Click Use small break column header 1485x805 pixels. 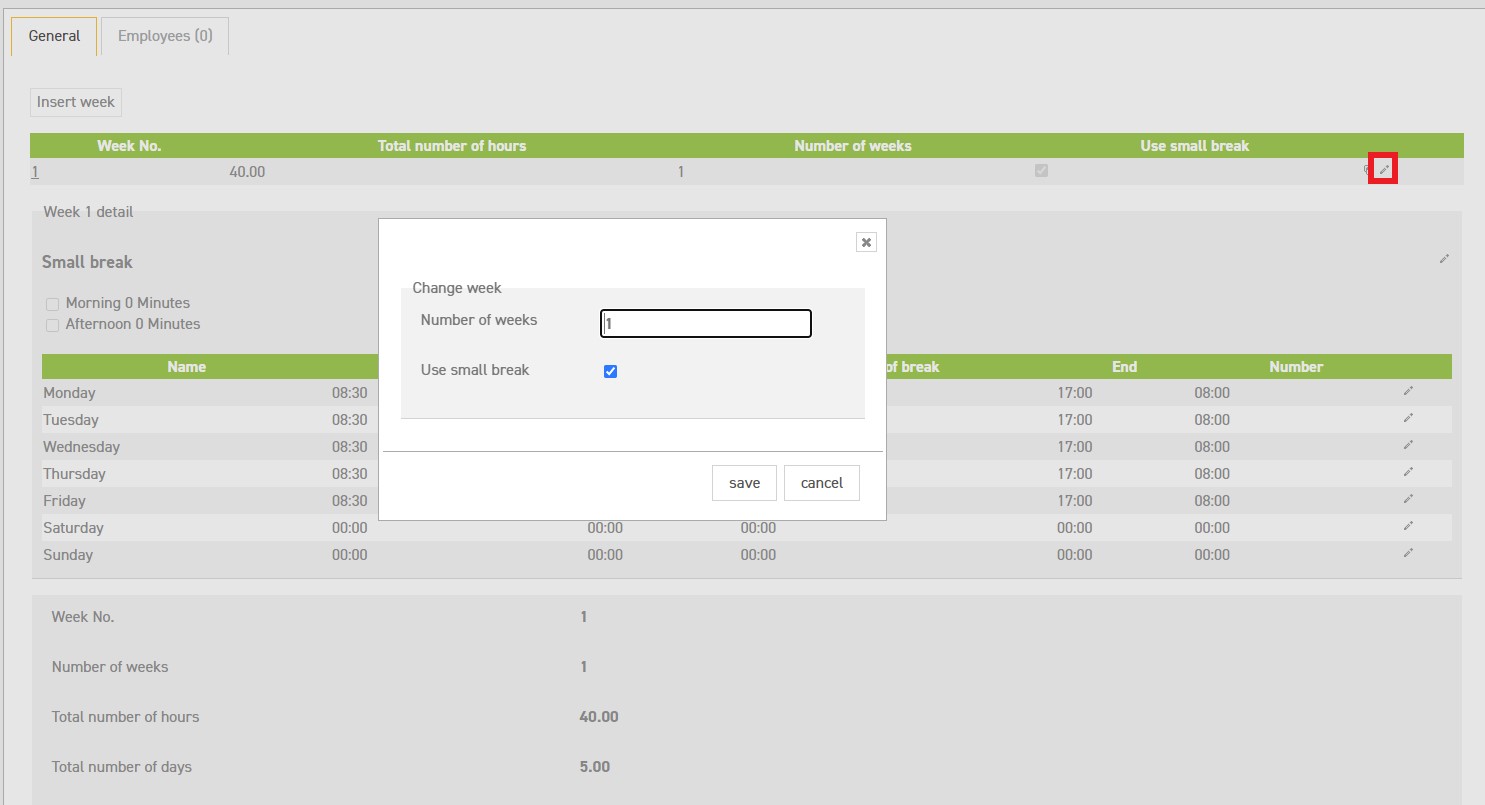click(x=1195, y=146)
